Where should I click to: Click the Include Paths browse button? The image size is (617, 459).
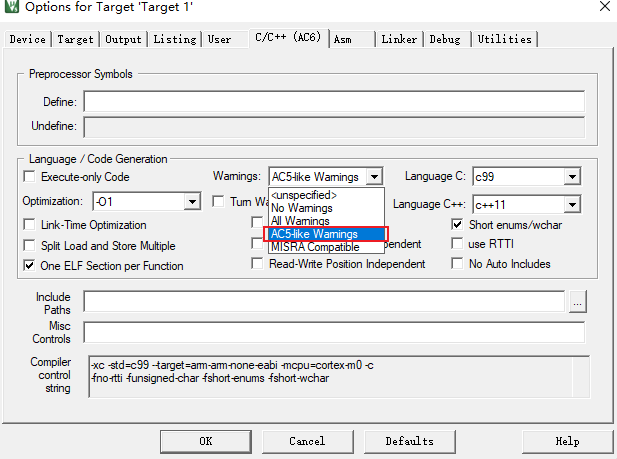pyautogui.click(x=578, y=301)
